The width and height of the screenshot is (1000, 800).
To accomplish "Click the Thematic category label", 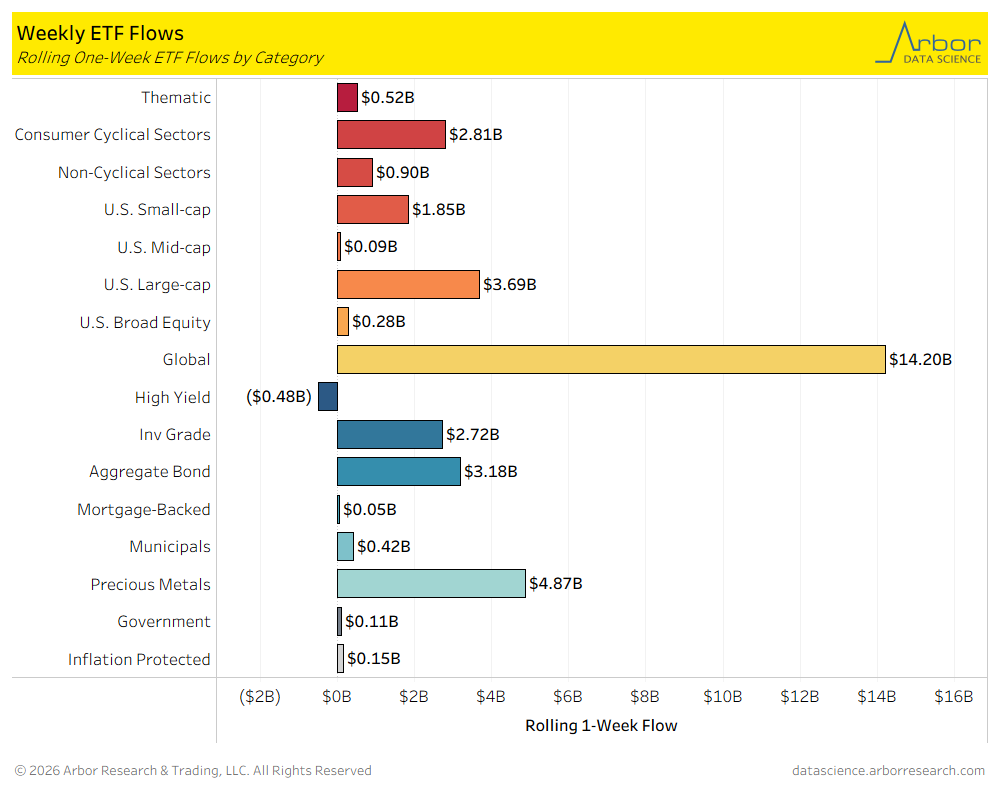I will (x=176, y=98).
